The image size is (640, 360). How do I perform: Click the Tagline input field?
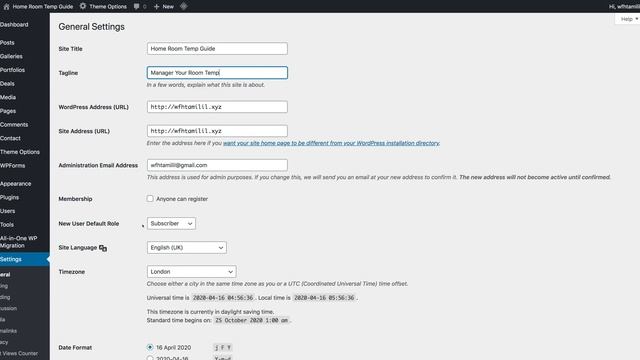pos(217,73)
